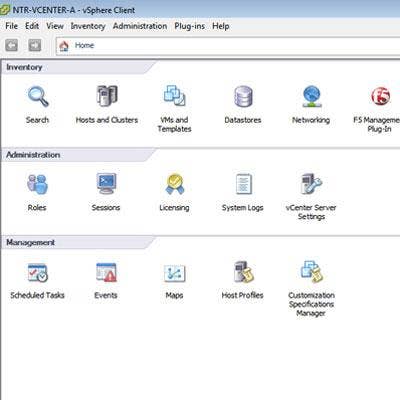The image size is (400, 400).
Task: Click the vSphere Client title bar icon
Action: pyautogui.click(x=5, y=9)
